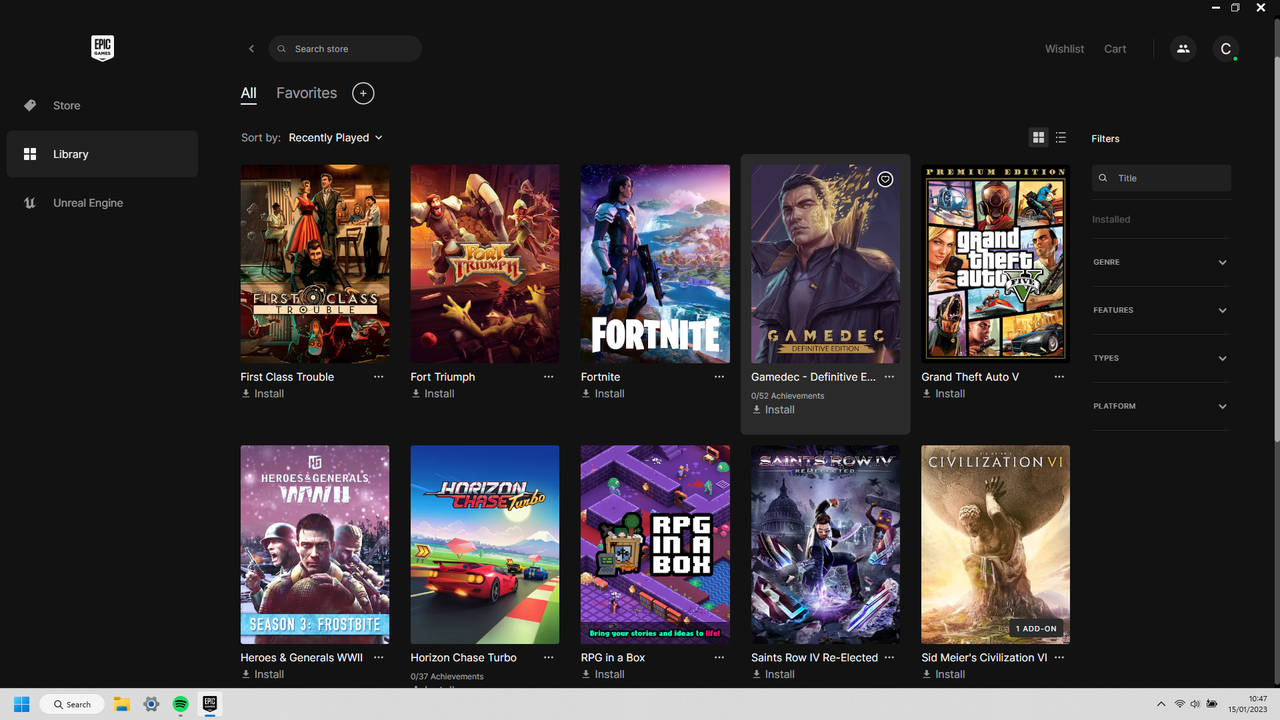Select Library in sidebar
The height and width of the screenshot is (720, 1280).
click(x=102, y=154)
